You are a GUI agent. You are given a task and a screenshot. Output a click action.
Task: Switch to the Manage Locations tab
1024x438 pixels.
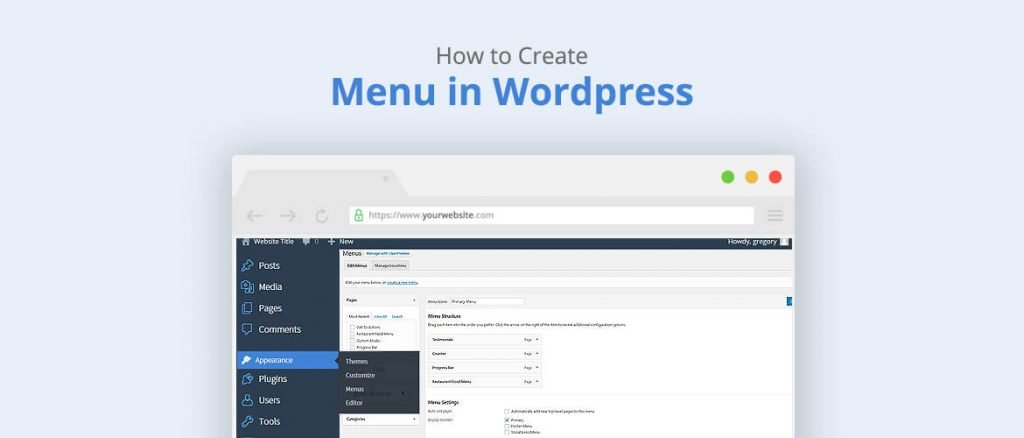coord(391,266)
